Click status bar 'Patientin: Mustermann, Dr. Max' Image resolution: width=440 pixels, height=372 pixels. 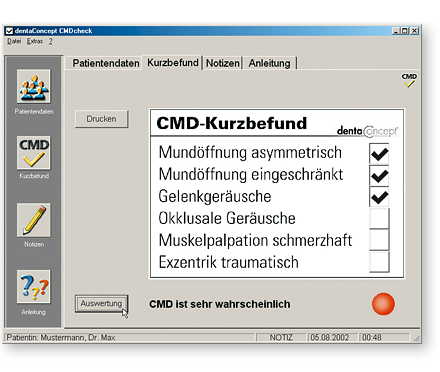click(x=61, y=338)
